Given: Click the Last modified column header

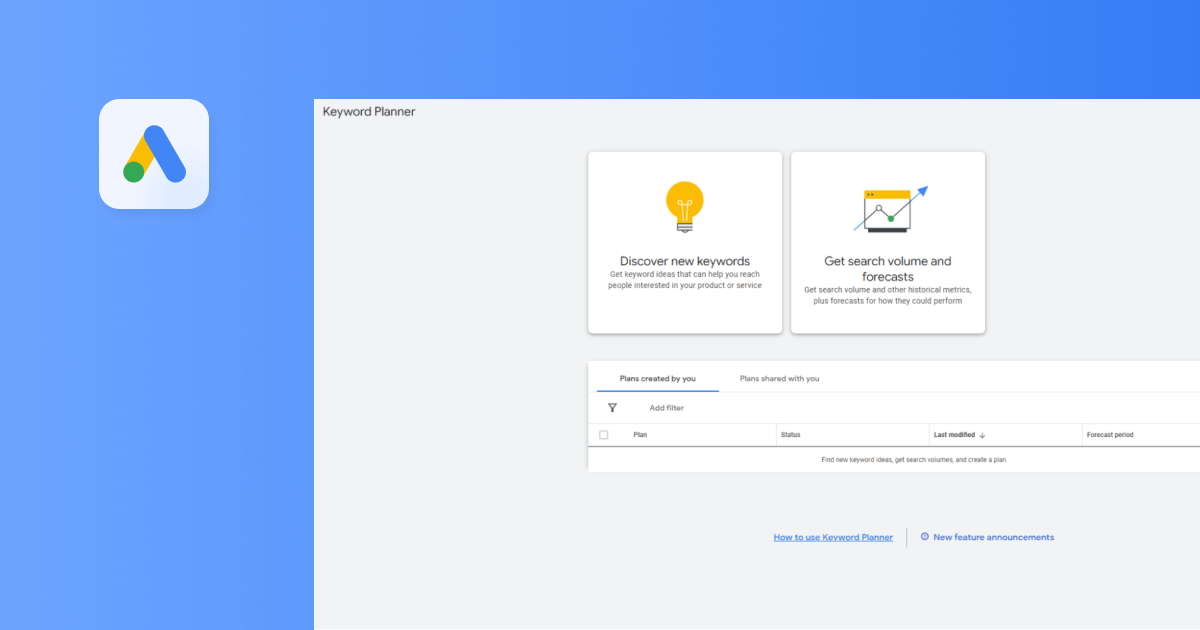Looking at the screenshot, I should coord(954,435).
